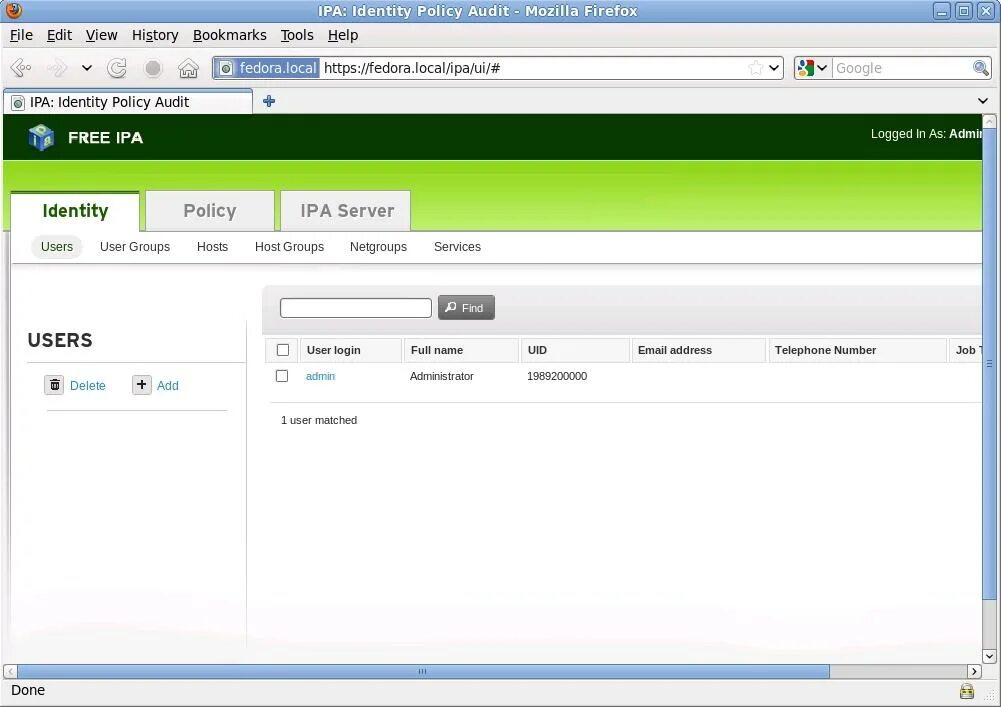Select the Host Groups sub-tab
Image resolution: width=1001 pixels, height=707 pixels.
(289, 247)
